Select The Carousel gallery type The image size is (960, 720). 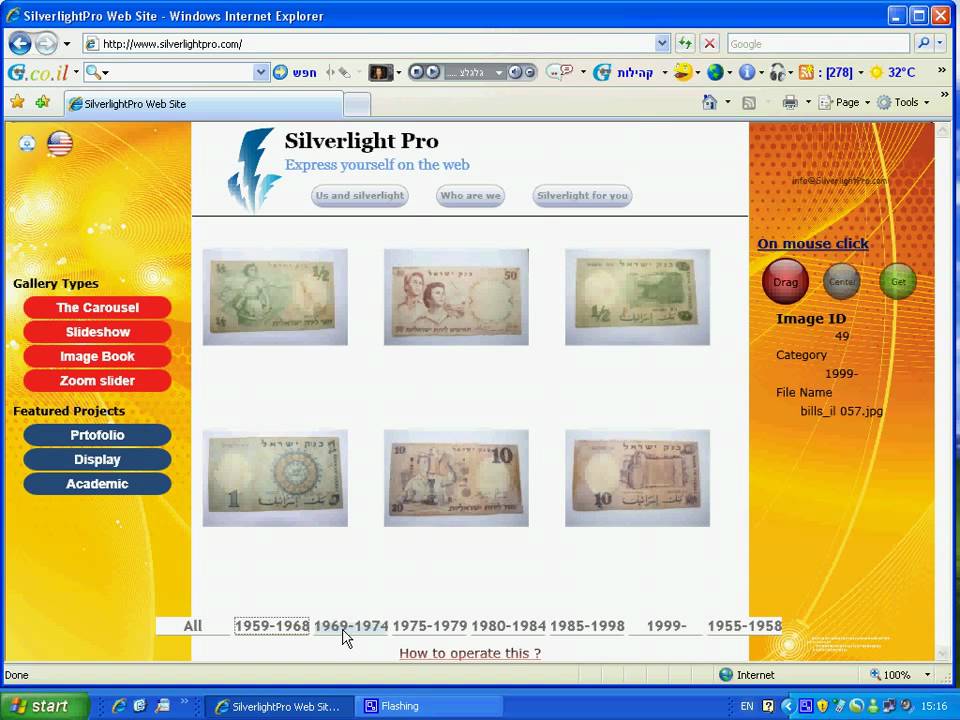point(97,307)
